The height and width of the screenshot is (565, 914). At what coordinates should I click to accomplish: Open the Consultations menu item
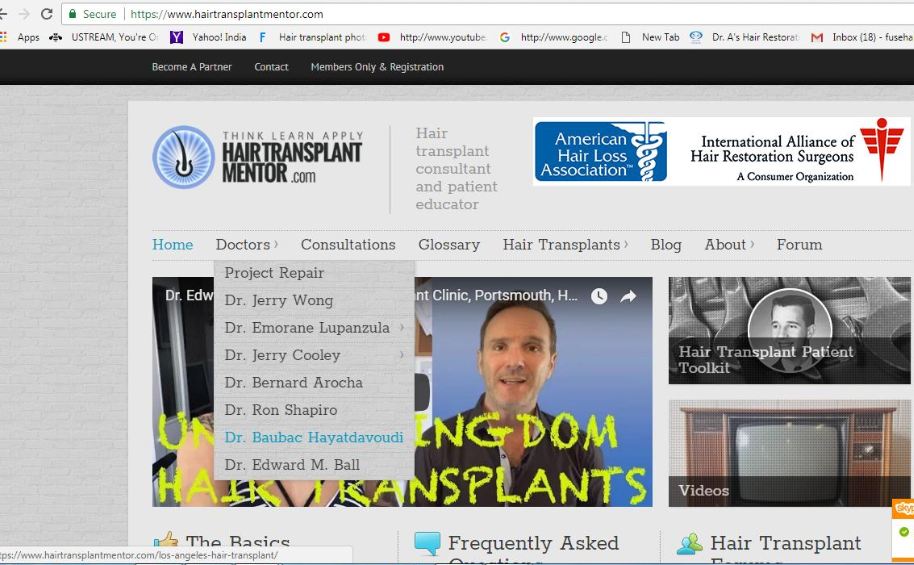point(348,245)
